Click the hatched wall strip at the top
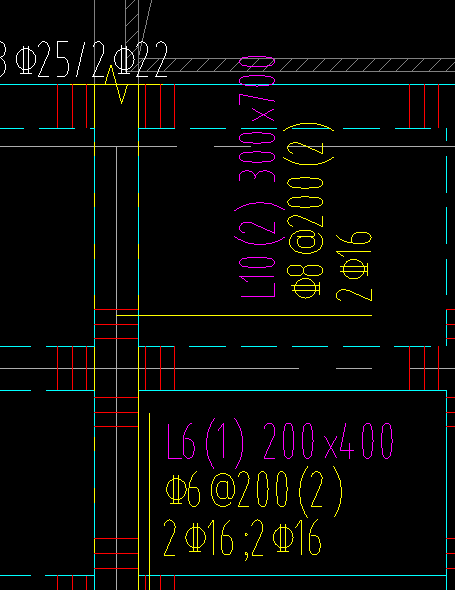455x590 pixels. pos(297,65)
